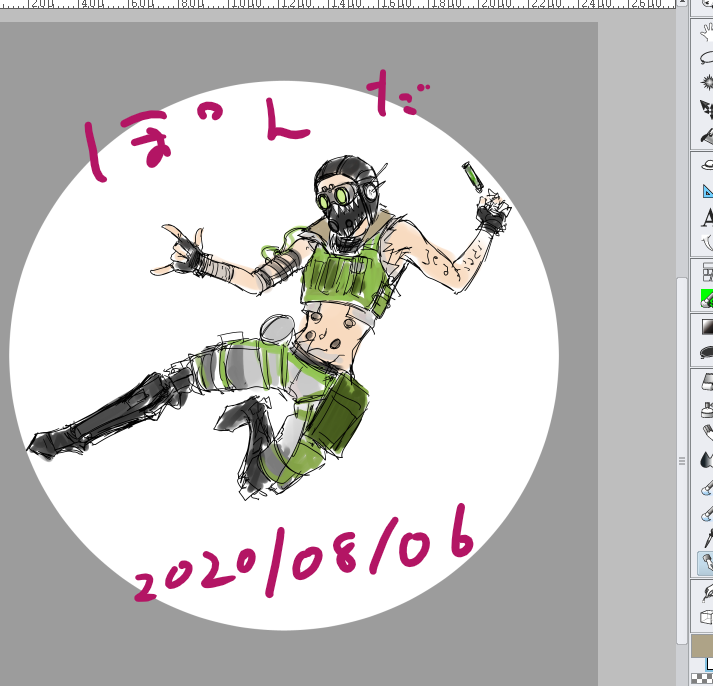Screen dimensions: 713x686
Task: Select the Lasso selection tool
Action: [707, 58]
